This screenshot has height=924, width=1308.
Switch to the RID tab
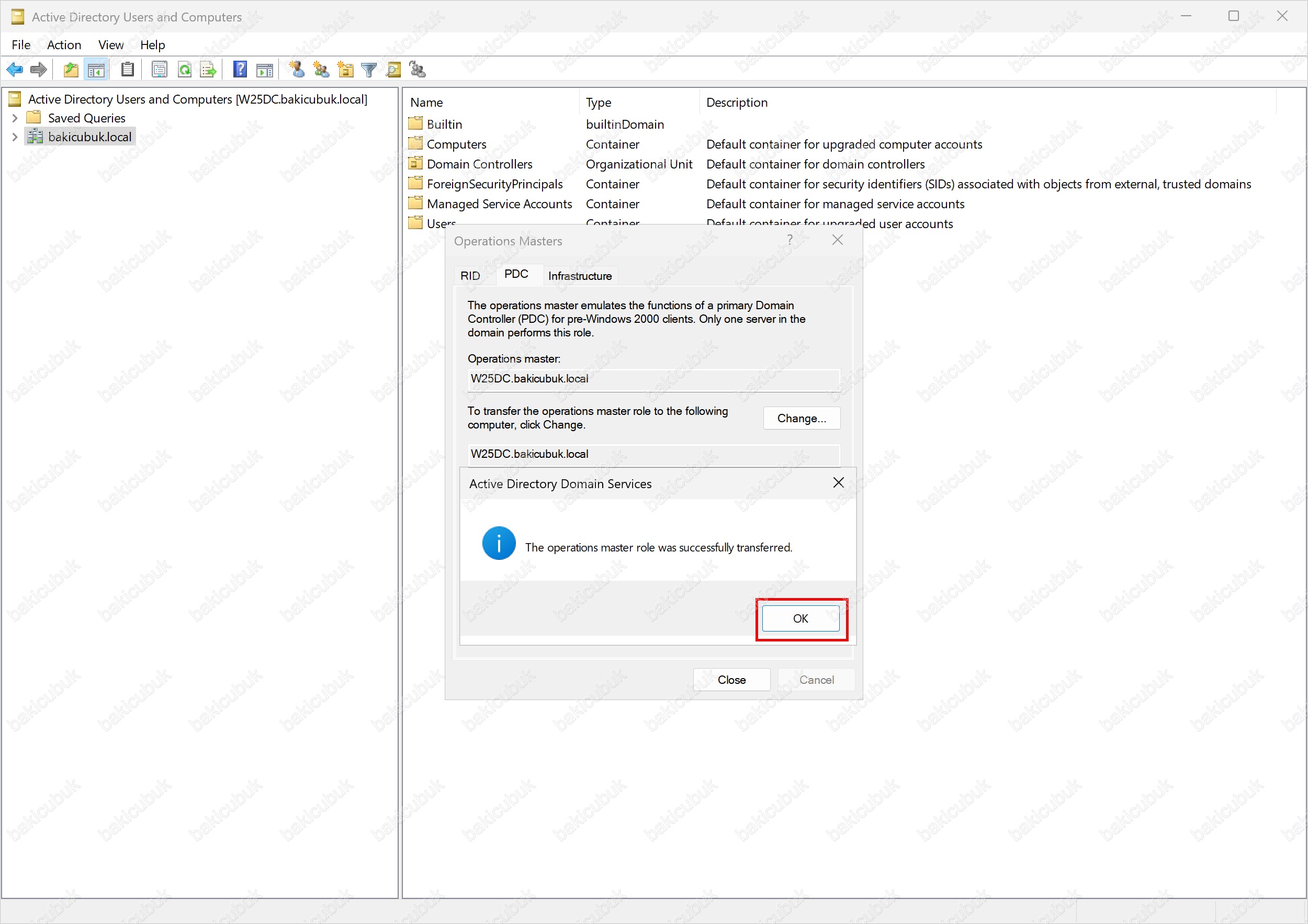470,276
